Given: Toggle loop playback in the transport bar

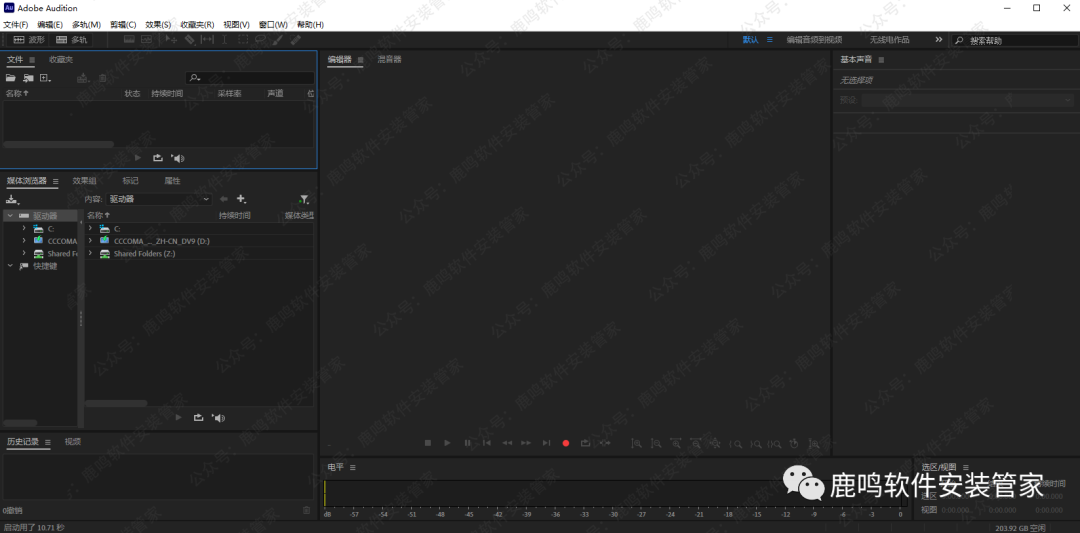Looking at the screenshot, I should tap(585, 443).
